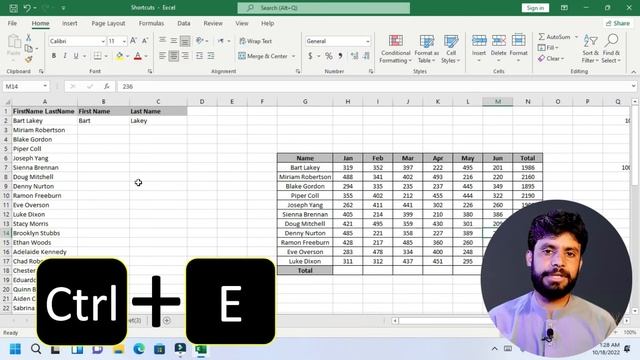
Task: Toggle Bottom Align
Action: point(185,41)
